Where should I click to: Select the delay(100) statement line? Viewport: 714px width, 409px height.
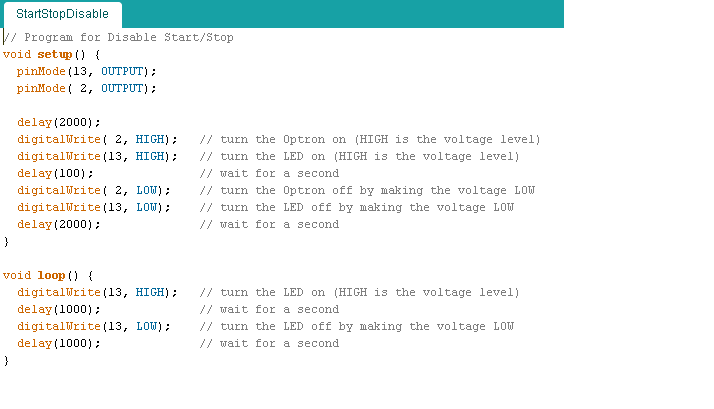click(x=55, y=173)
